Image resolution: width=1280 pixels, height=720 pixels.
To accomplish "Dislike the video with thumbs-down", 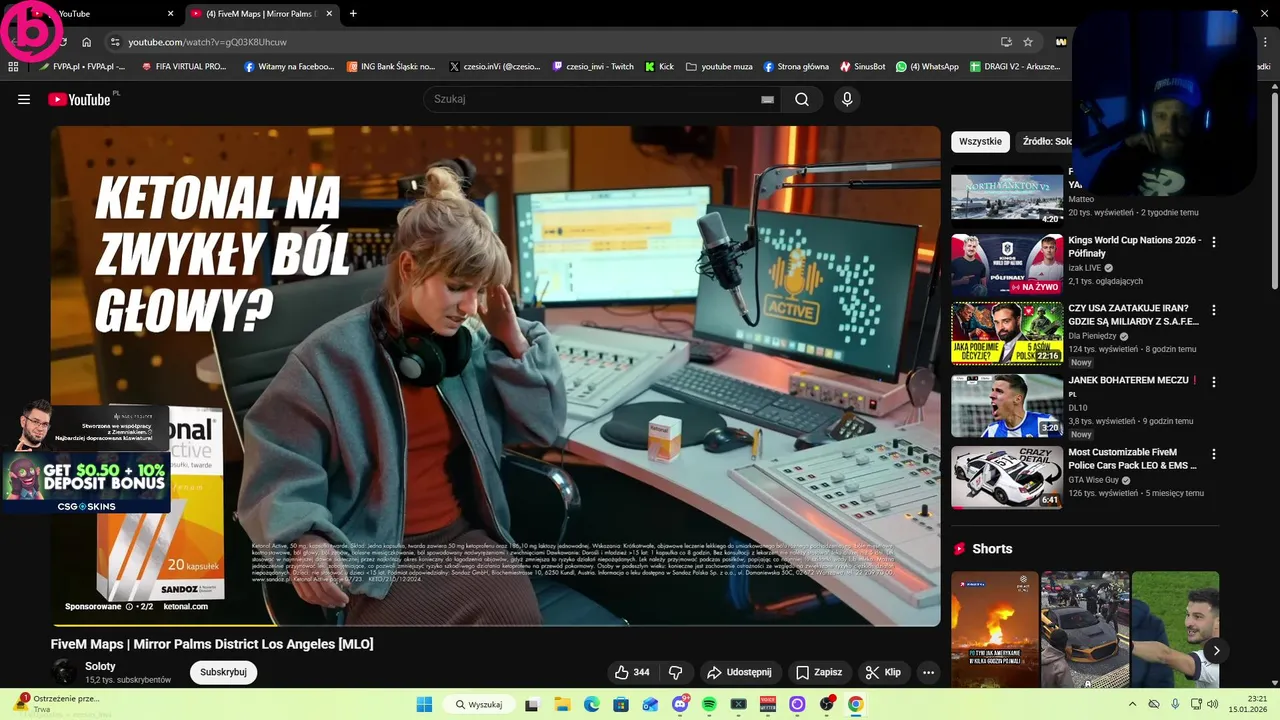I will 675,672.
